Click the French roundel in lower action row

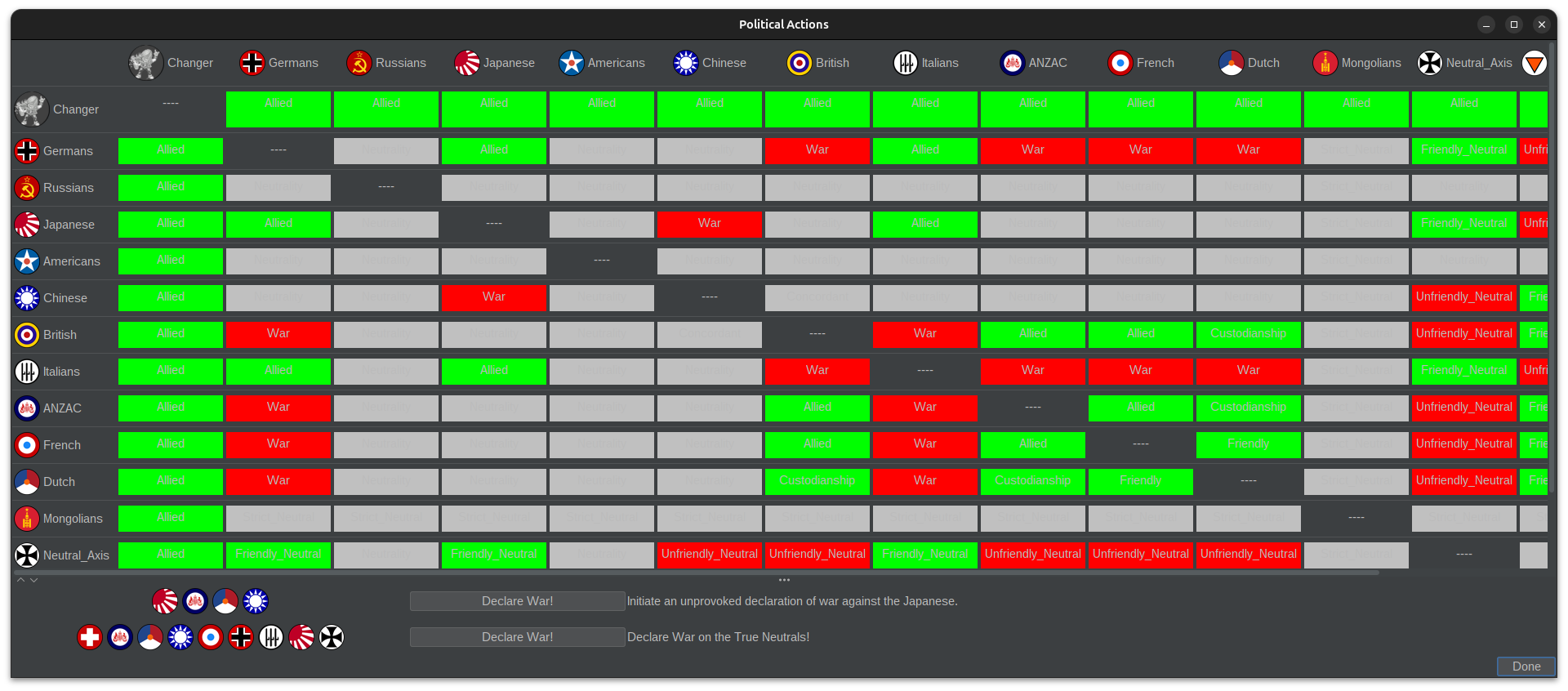[x=211, y=637]
